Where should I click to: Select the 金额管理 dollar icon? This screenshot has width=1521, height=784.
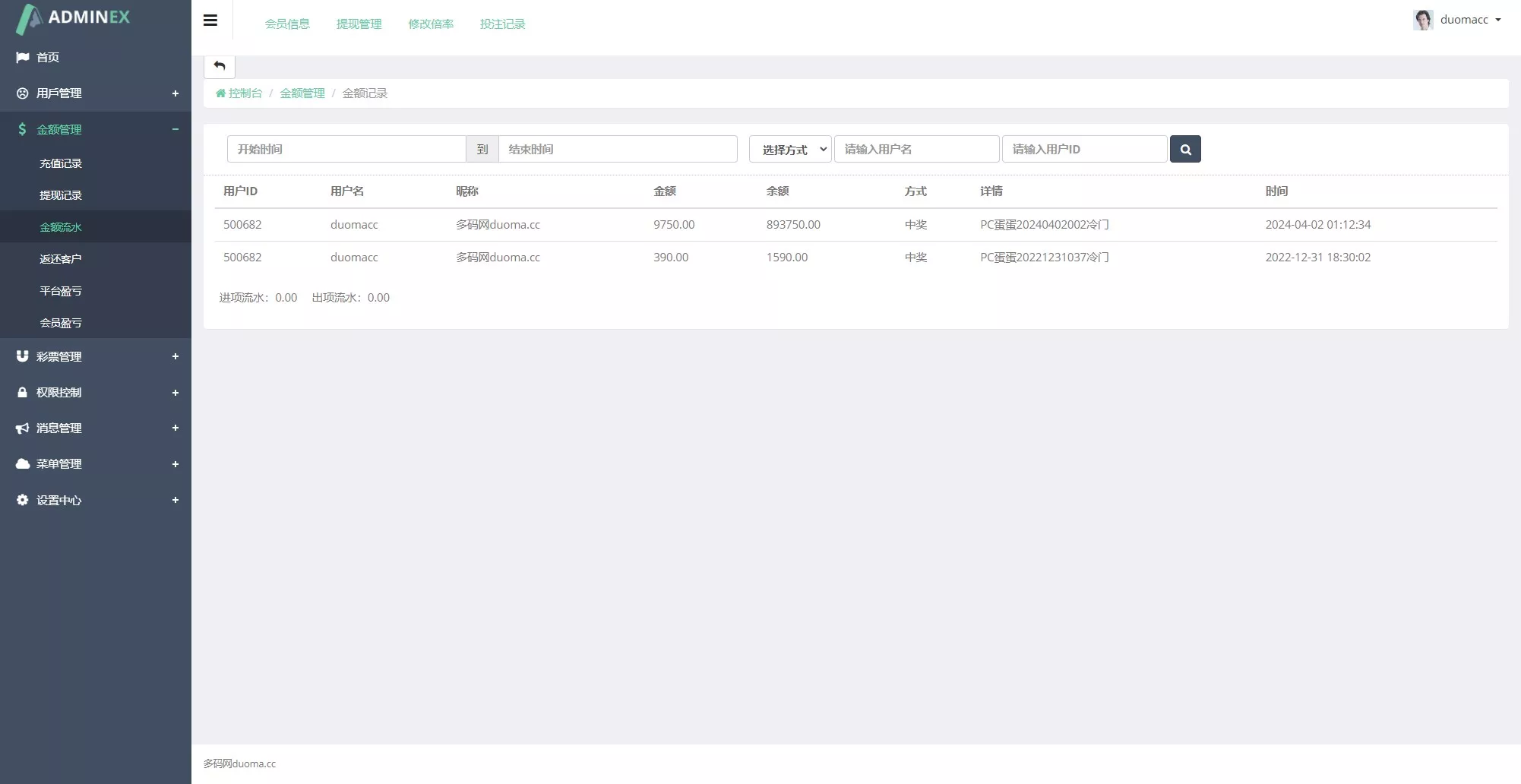tap(21, 129)
